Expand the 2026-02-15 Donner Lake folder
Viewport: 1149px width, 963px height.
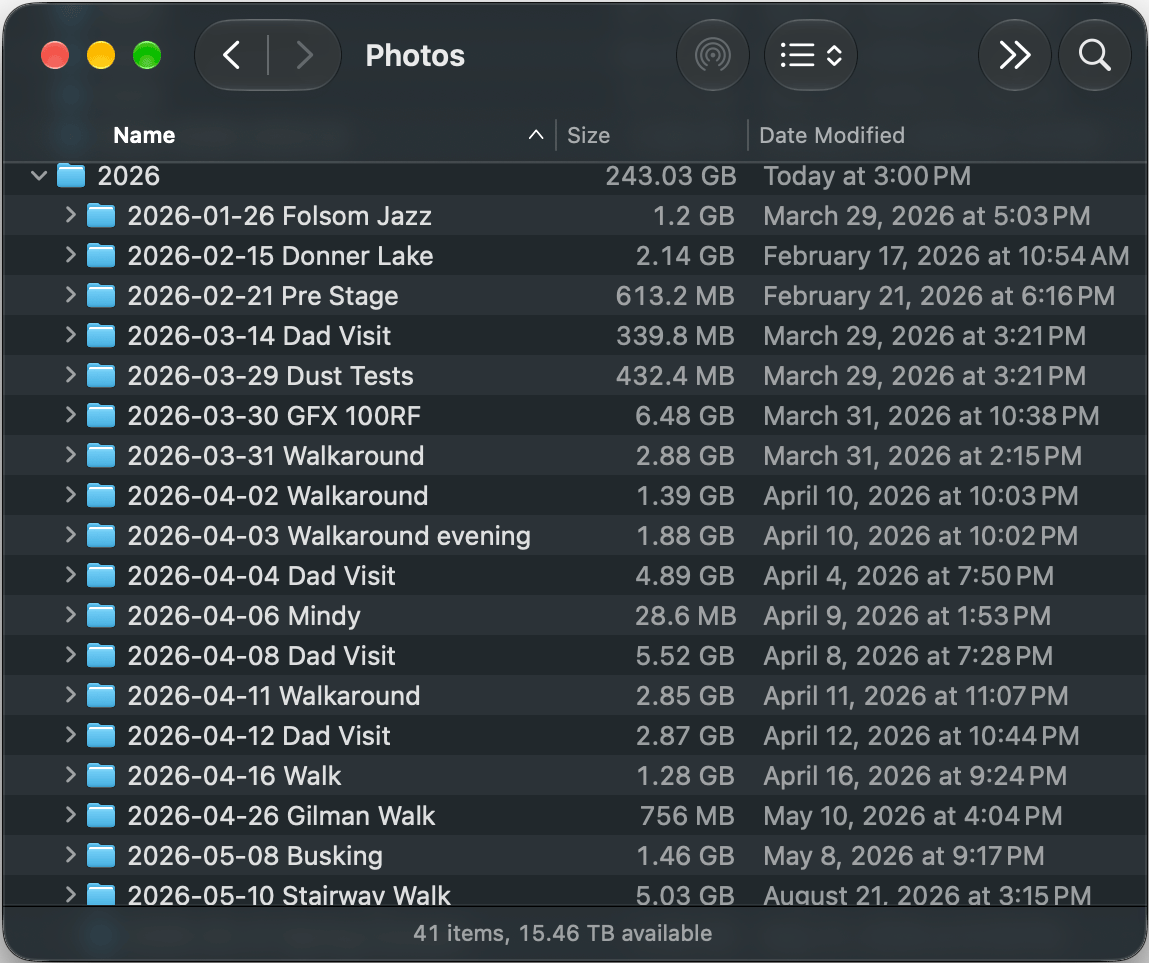(70, 256)
